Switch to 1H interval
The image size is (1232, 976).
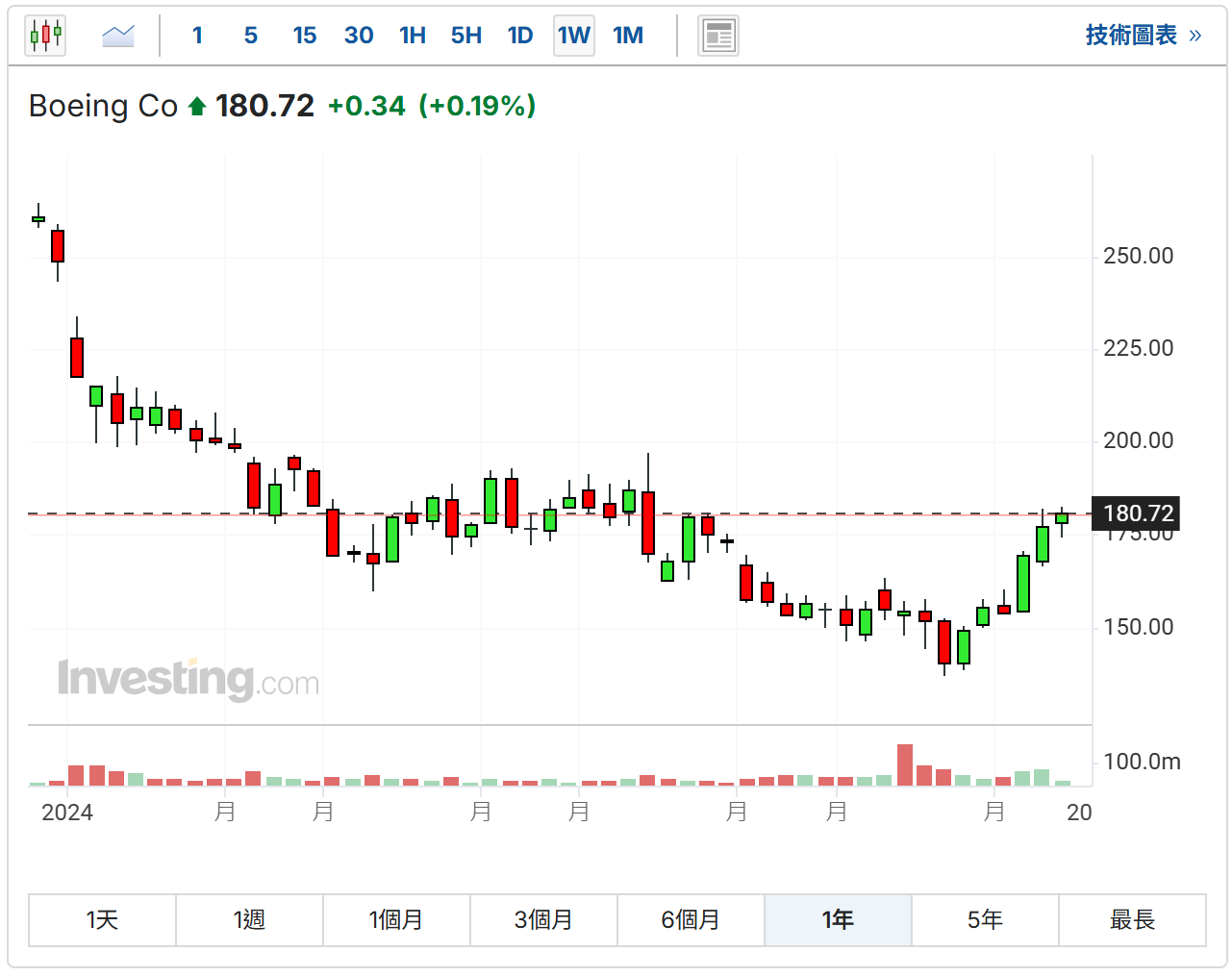[413, 37]
